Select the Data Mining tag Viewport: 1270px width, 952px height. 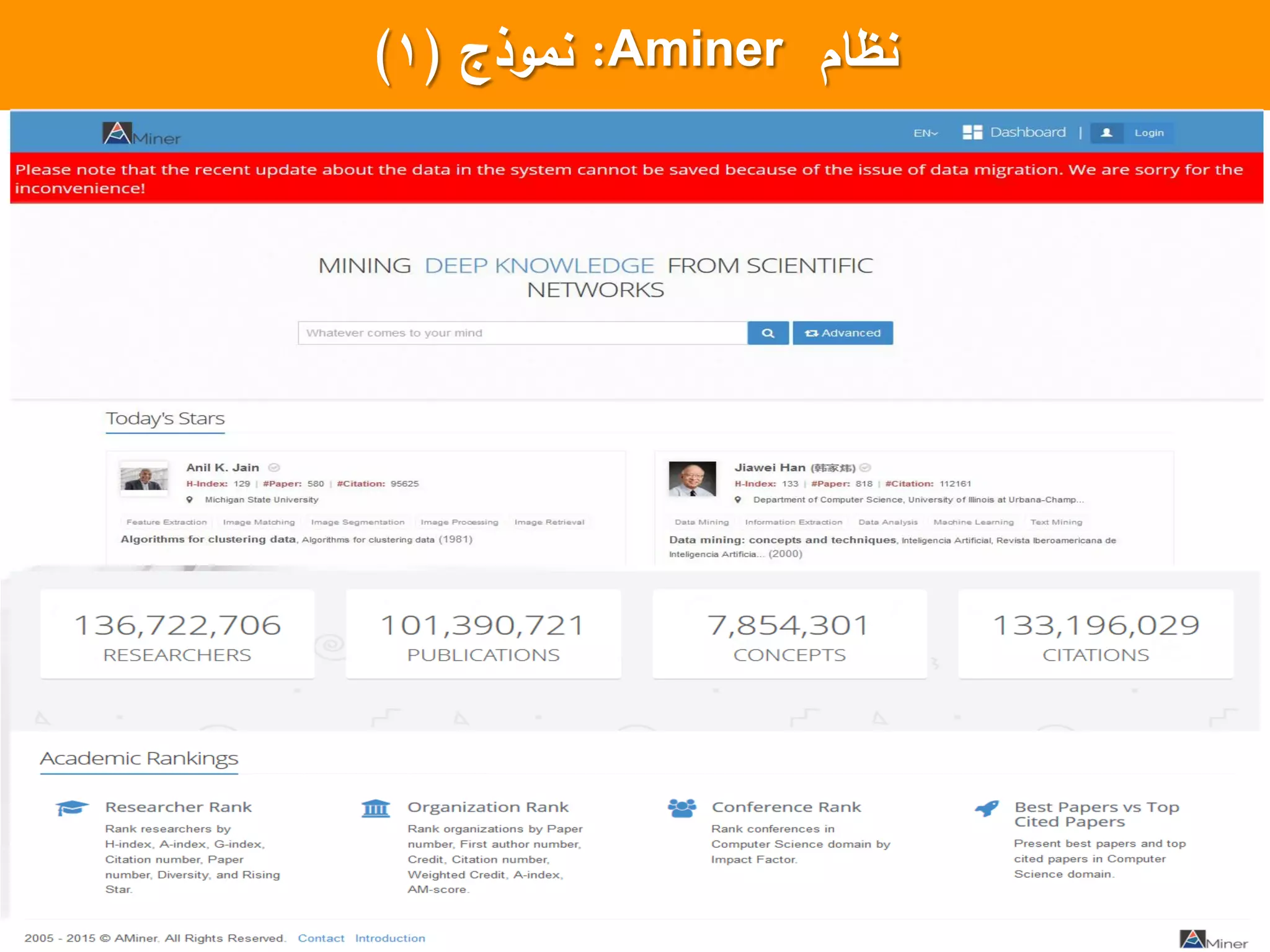(702, 522)
